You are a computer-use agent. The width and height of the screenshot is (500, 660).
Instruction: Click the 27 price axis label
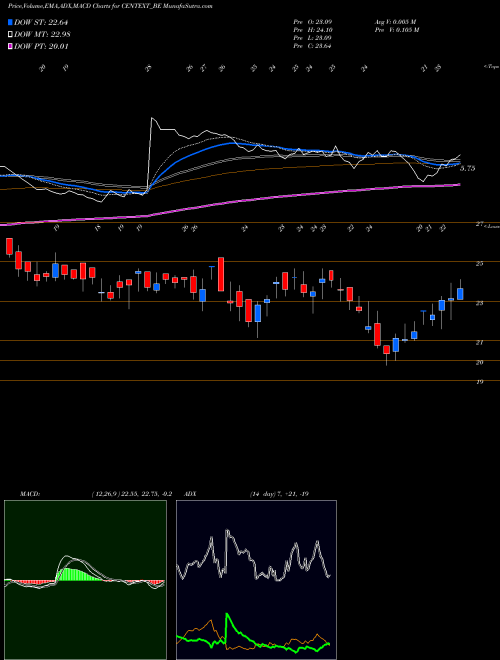(479, 224)
